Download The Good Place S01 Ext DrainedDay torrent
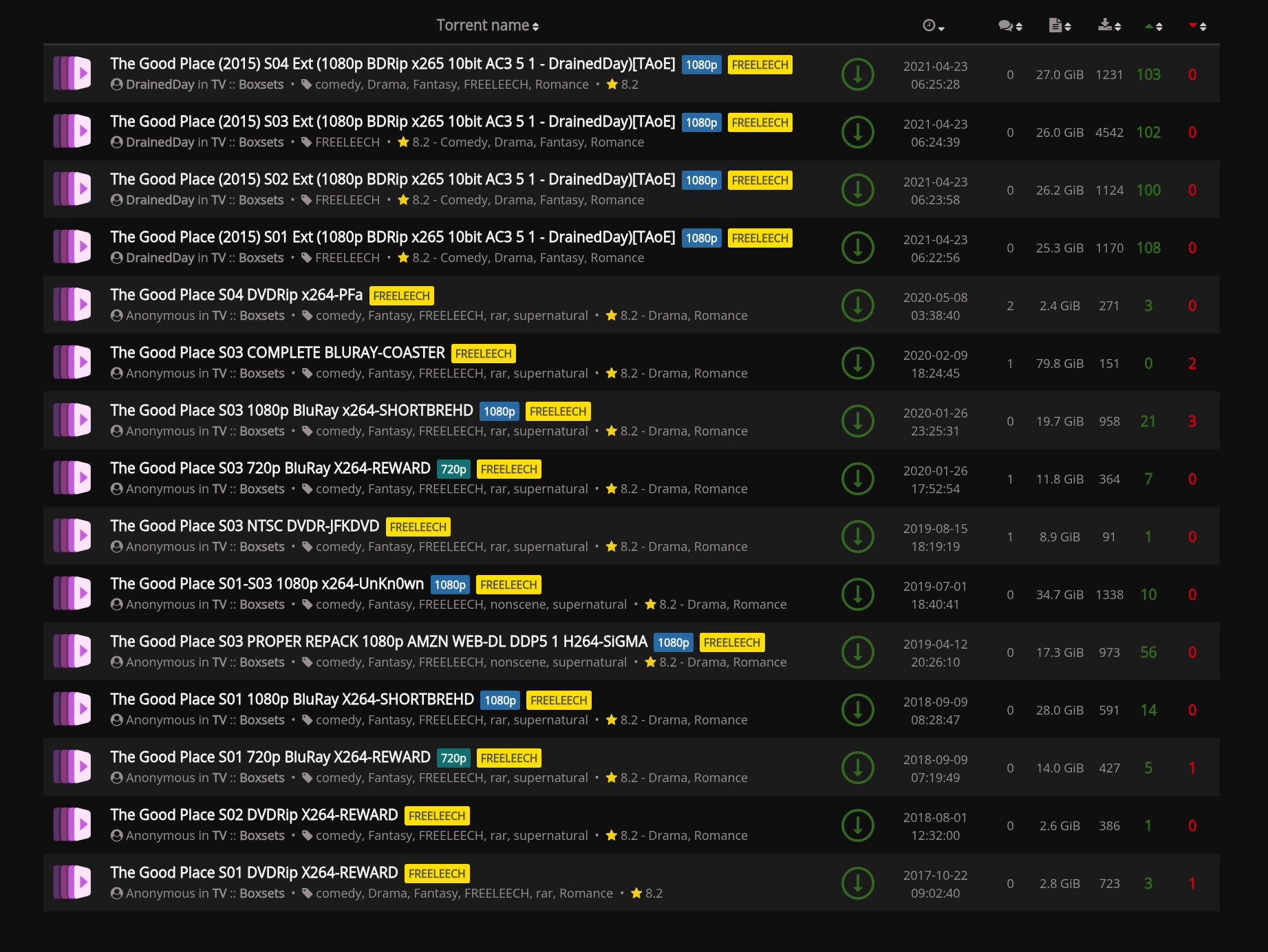This screenshot has height=952, width=1268. (x=858, y=248)
